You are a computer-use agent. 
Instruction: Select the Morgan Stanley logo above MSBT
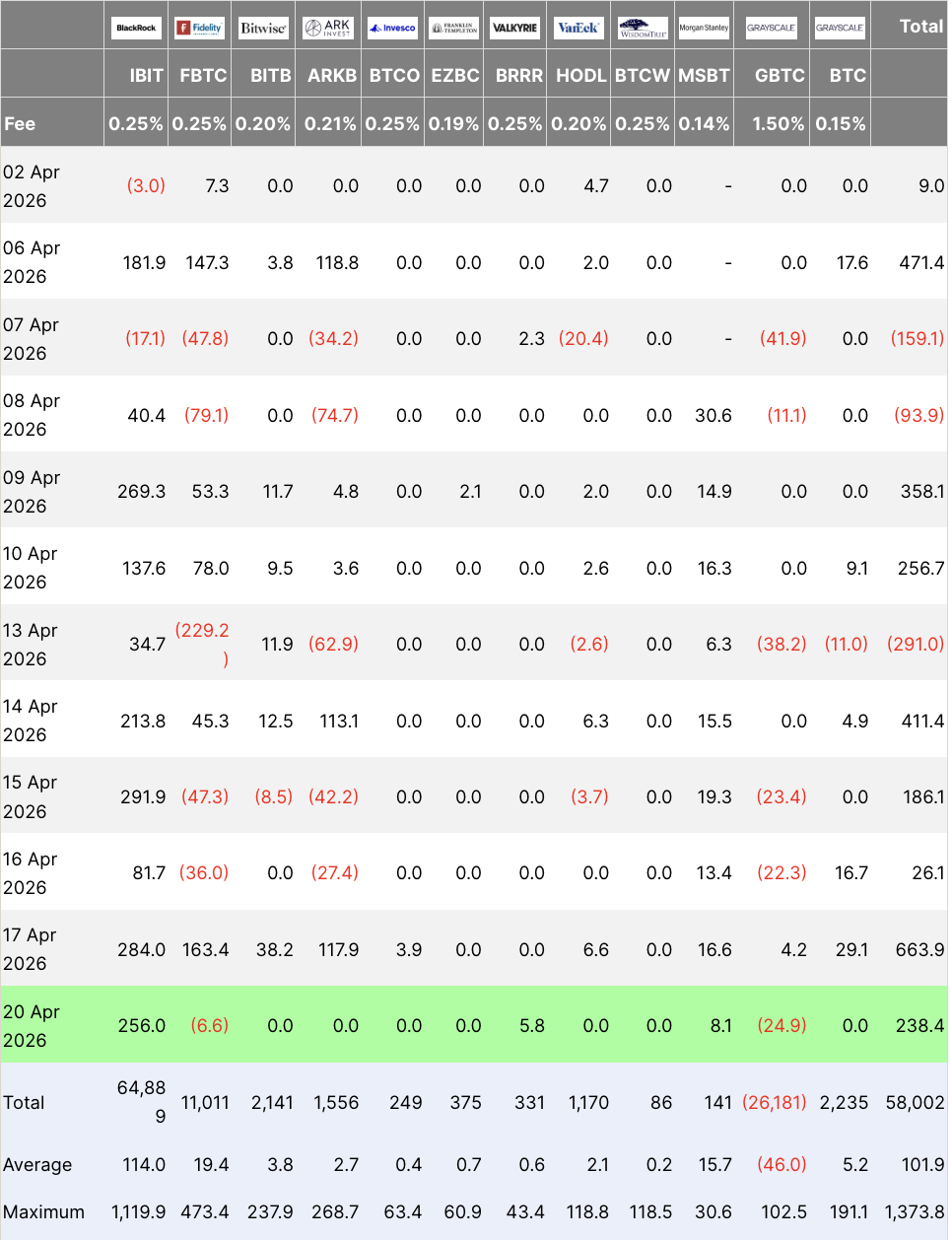704,28
